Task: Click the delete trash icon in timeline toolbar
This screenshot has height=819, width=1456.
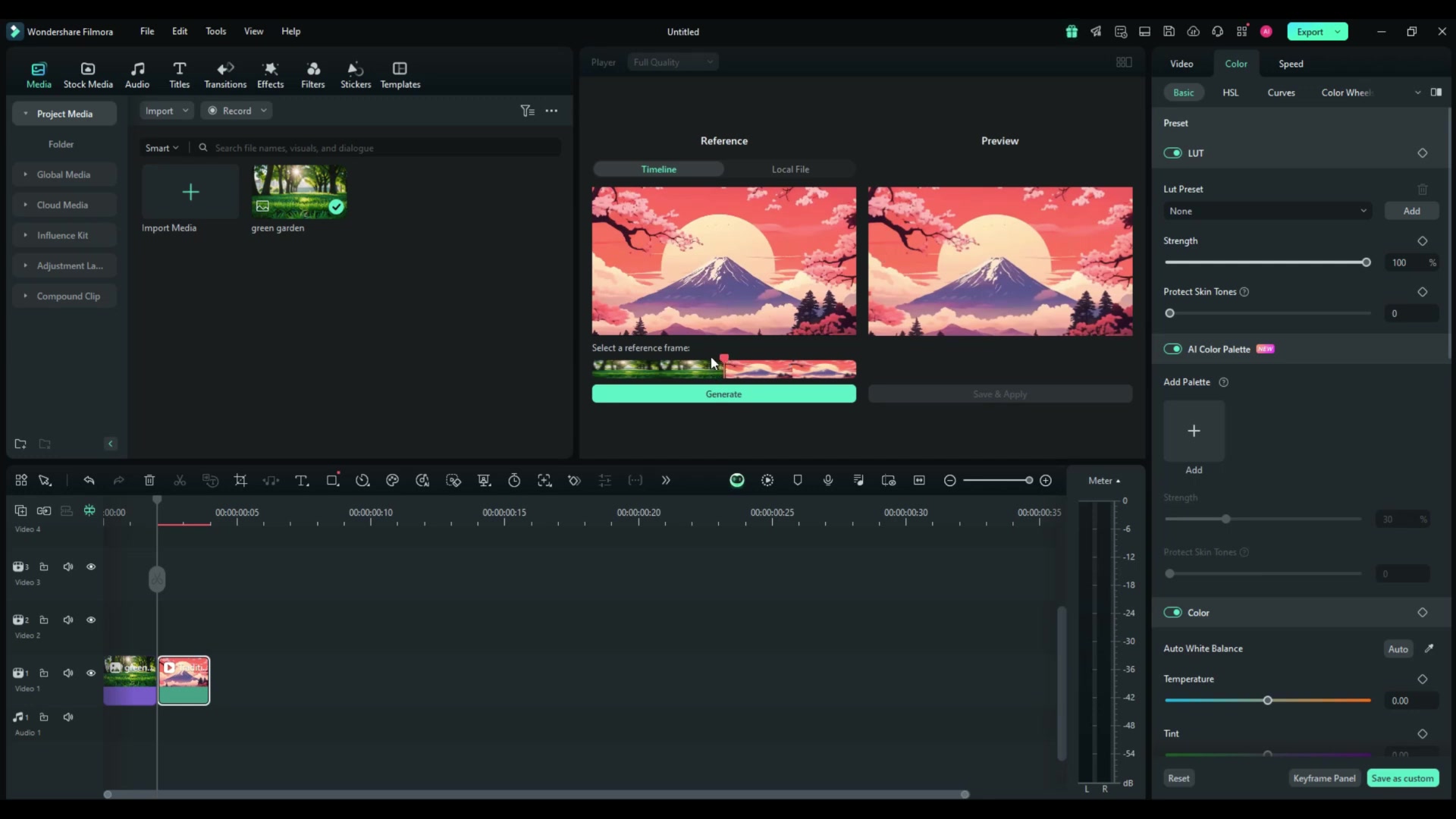Action: coord(149,480)
